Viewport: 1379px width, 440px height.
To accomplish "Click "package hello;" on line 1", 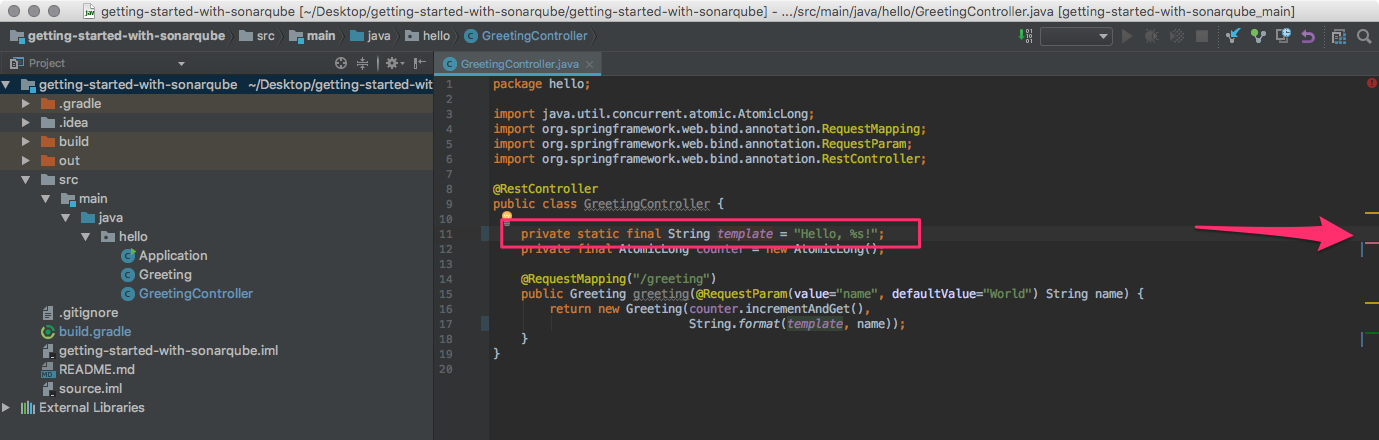I will tap(541, 84).
